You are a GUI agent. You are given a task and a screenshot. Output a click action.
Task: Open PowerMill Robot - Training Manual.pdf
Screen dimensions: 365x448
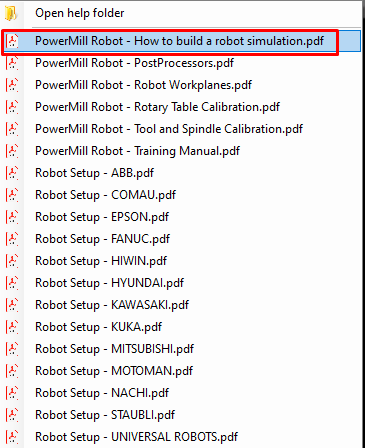[182, 151]
